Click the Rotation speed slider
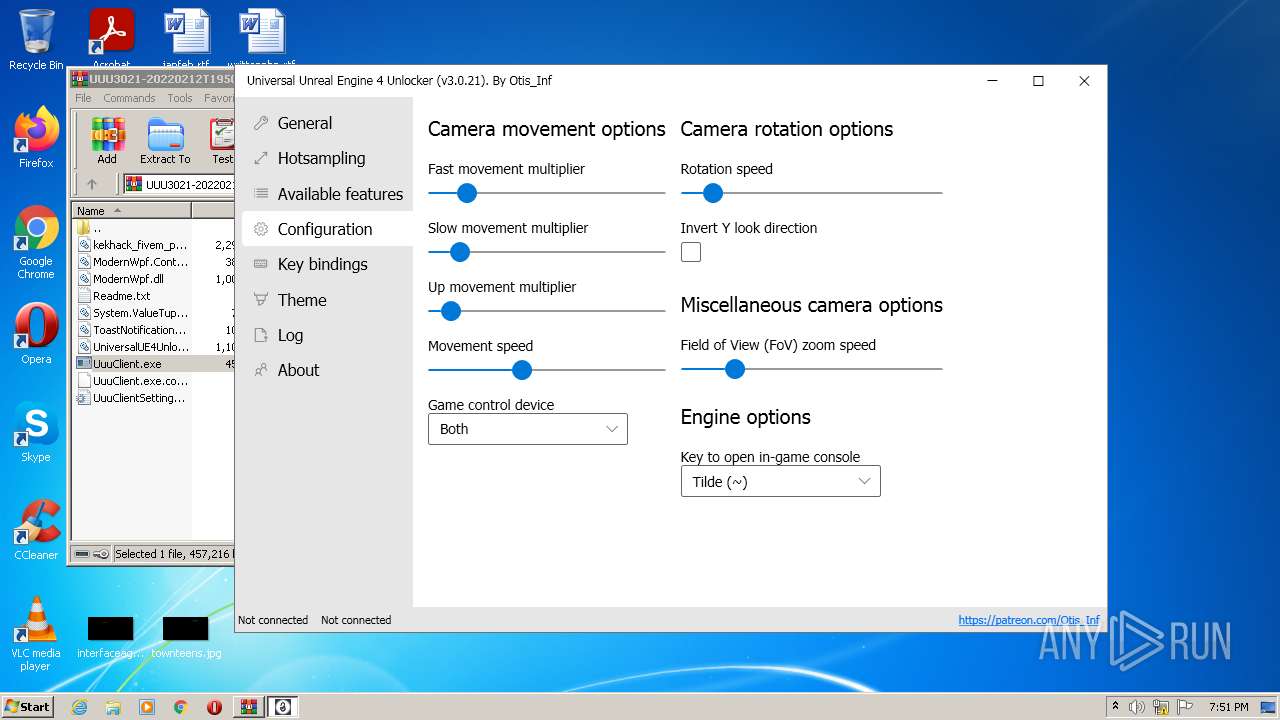 pyautogui.click(x=812, y=193)
